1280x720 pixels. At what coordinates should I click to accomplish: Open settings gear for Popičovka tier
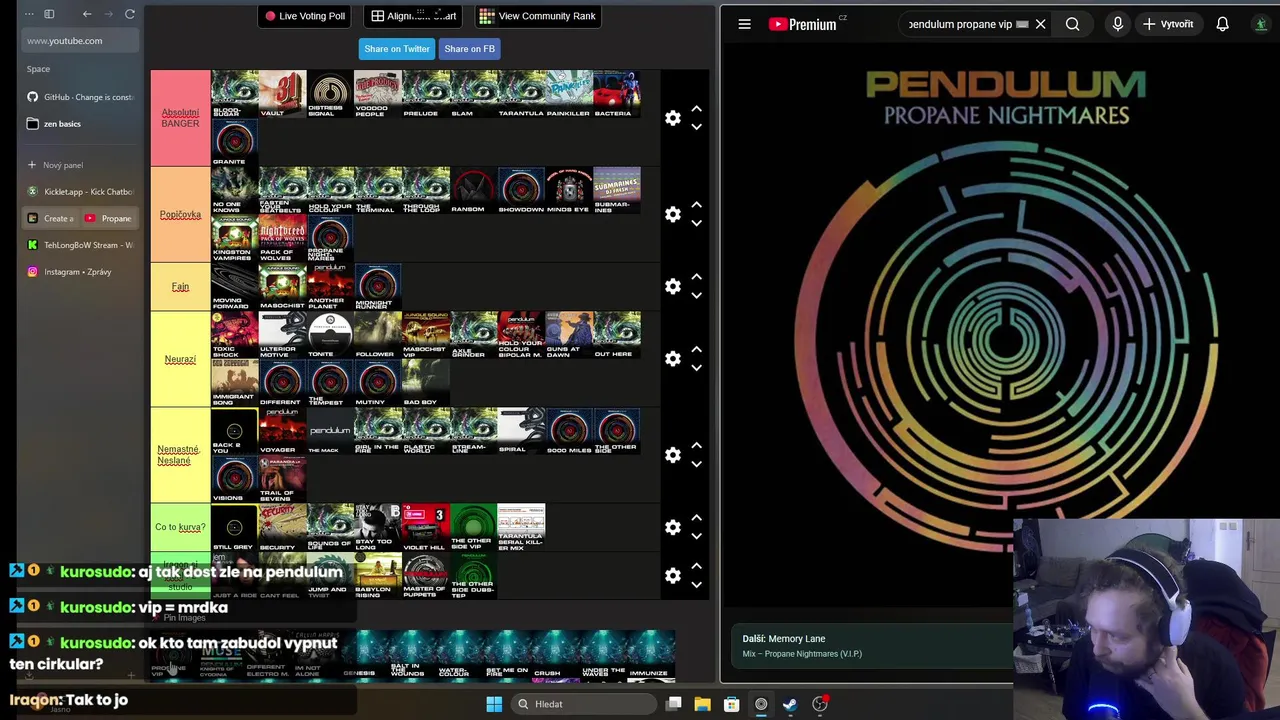click(x=673, y=214)
